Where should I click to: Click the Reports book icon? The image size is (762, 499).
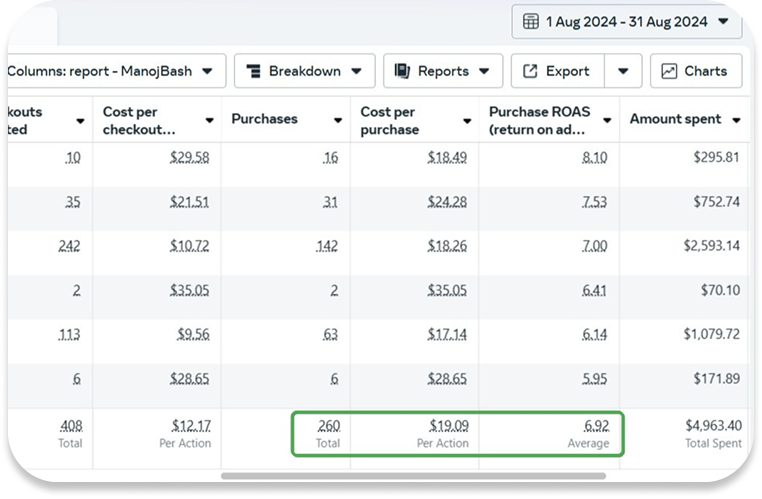point(402,72)
